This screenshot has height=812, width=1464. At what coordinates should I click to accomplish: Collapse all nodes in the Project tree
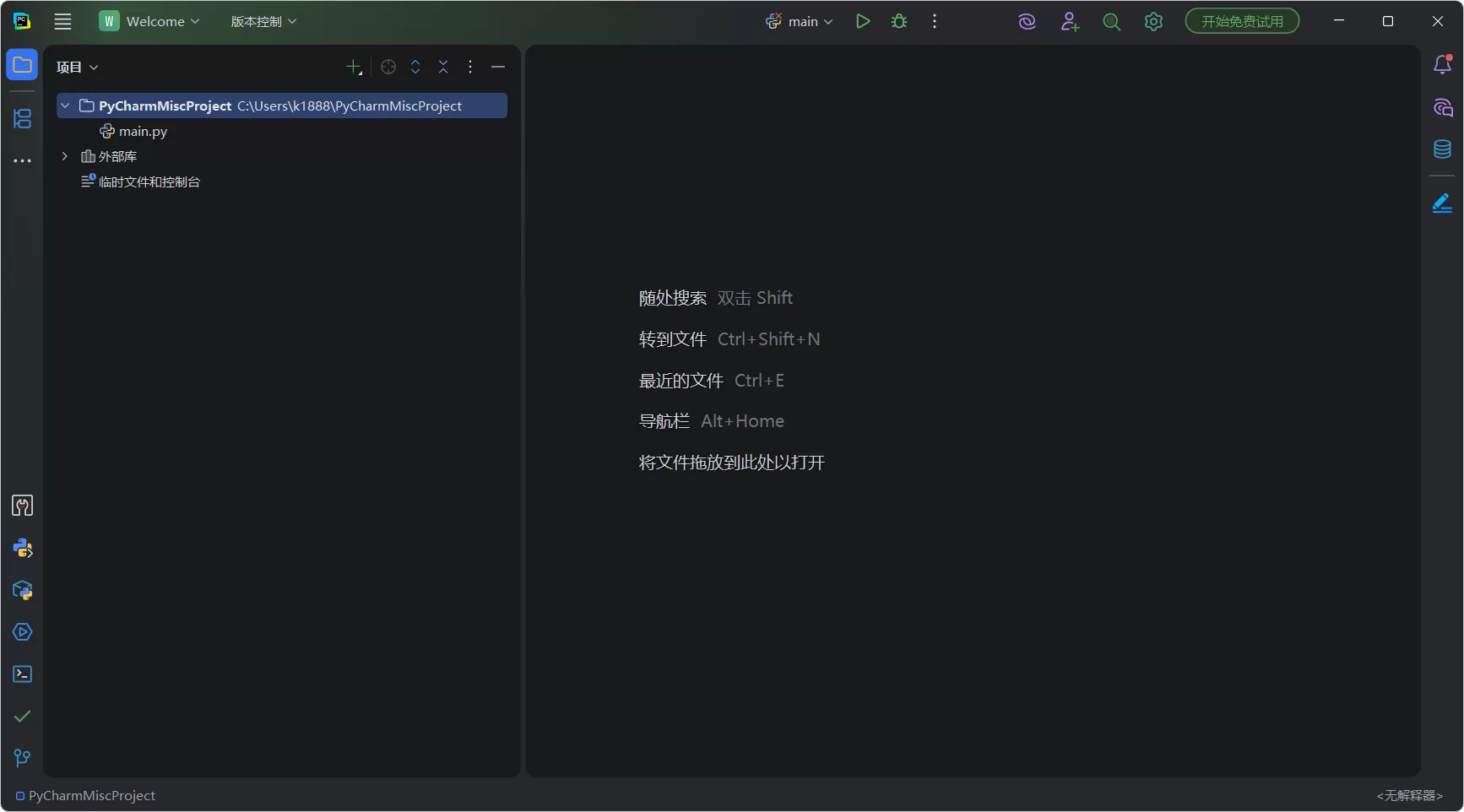[442, 67]
